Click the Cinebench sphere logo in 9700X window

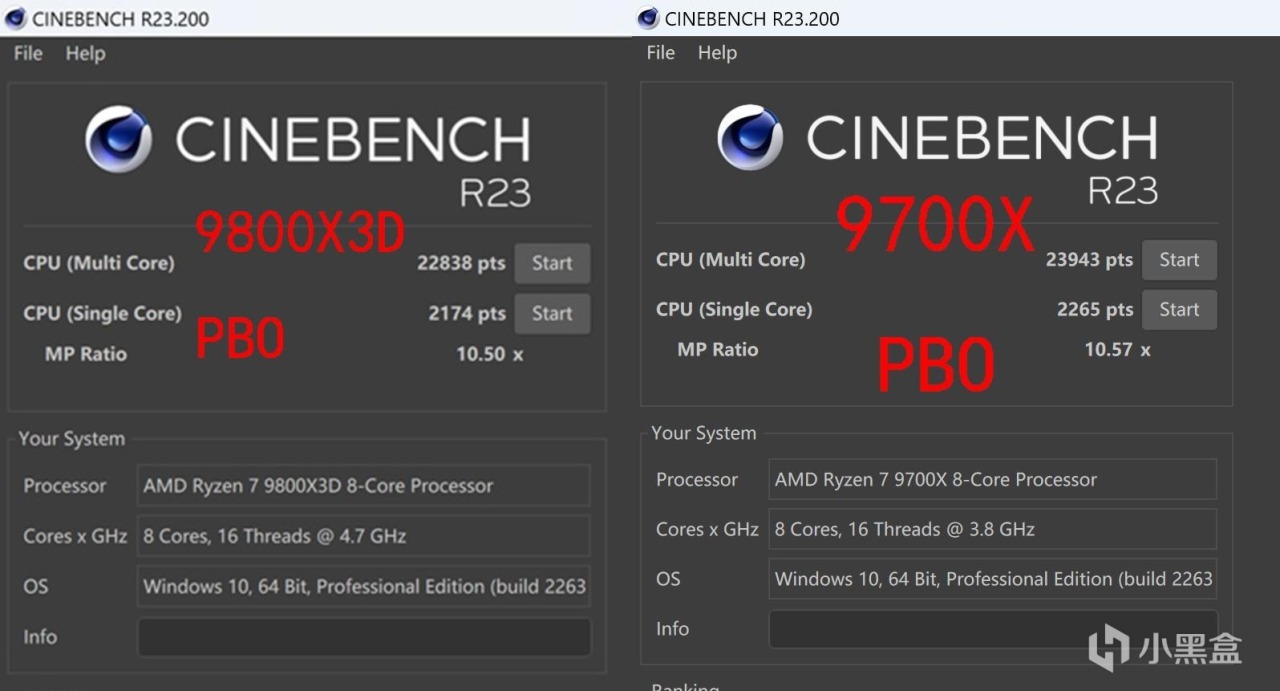[x=750, y=136]
